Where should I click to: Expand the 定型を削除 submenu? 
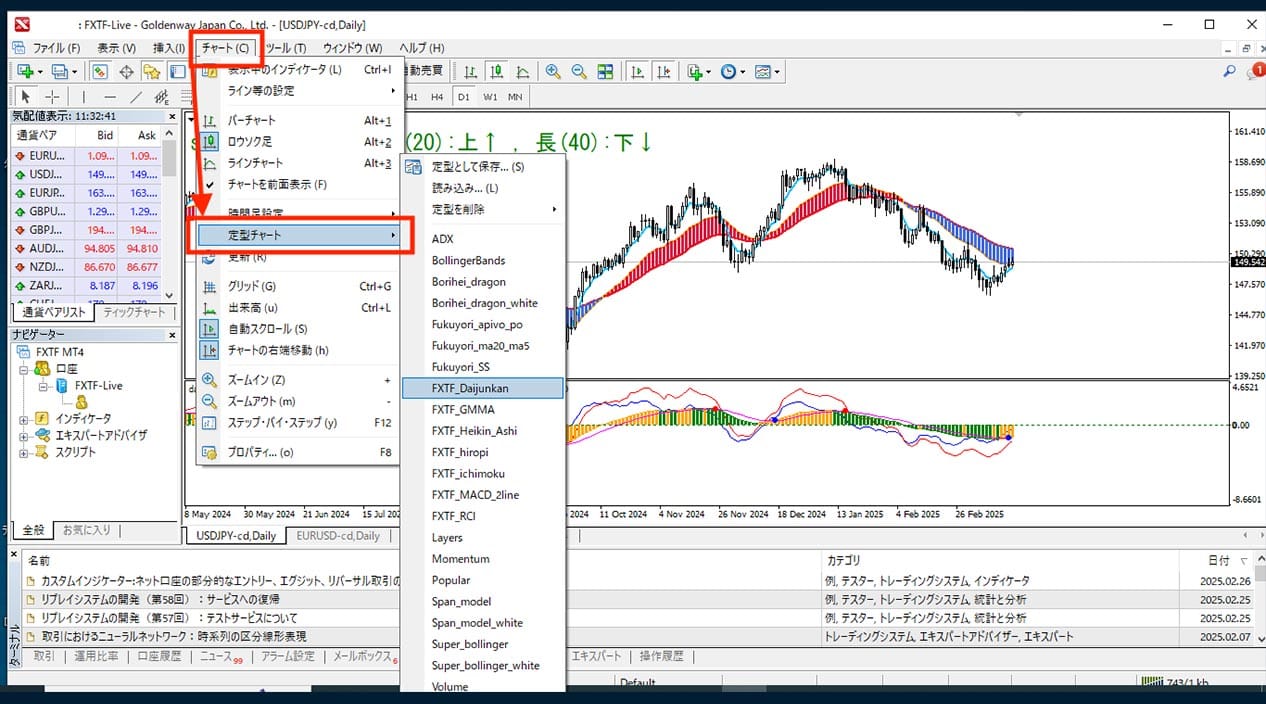pos(484,209)
